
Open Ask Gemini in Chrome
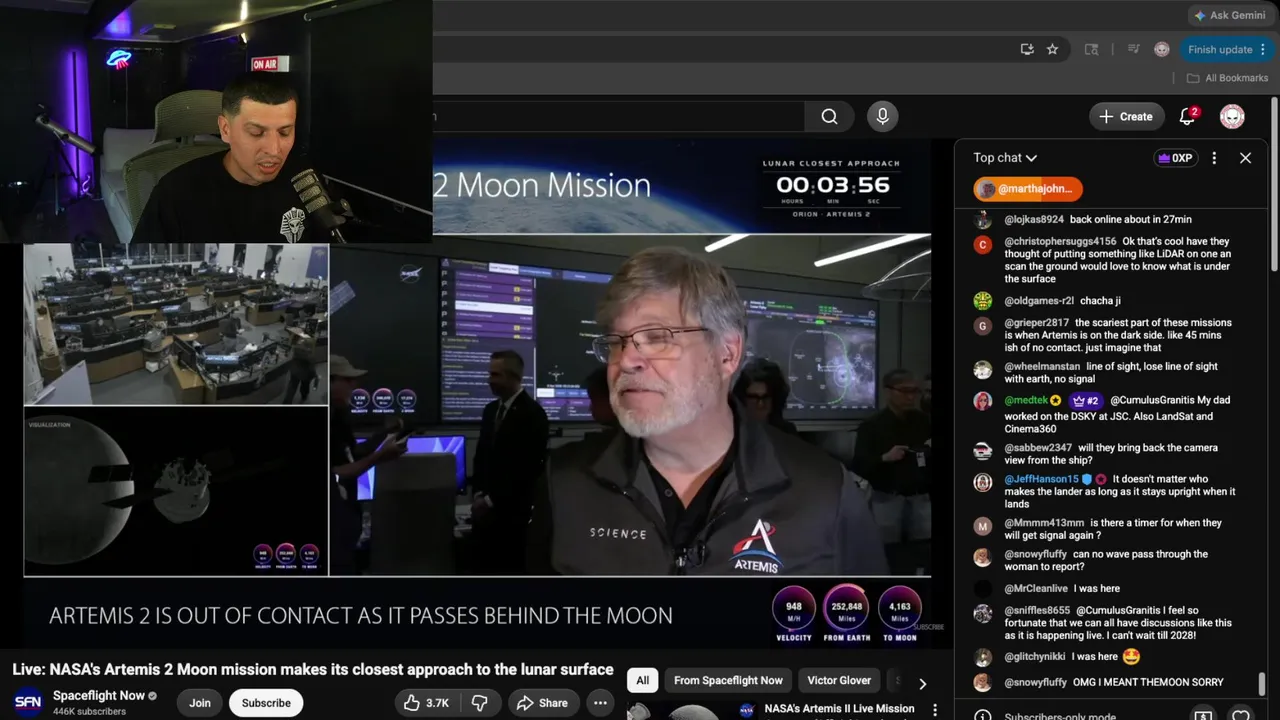coord(1228,15)
